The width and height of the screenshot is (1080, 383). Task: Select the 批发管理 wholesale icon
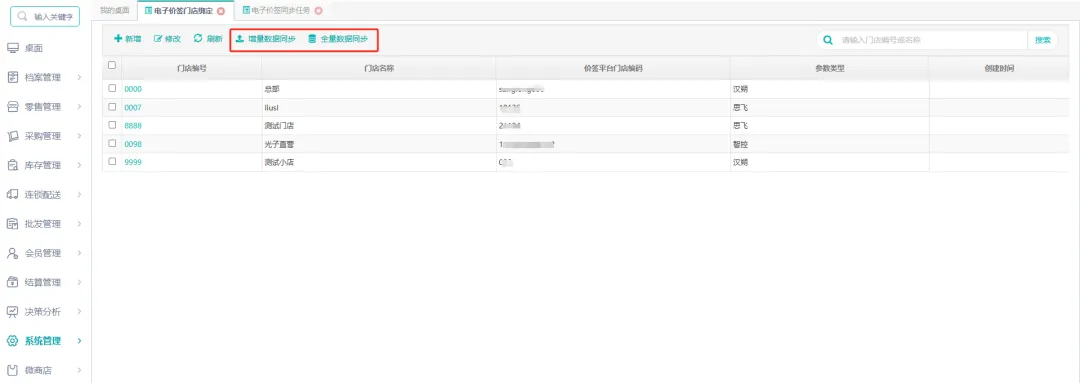click(12, 224)
